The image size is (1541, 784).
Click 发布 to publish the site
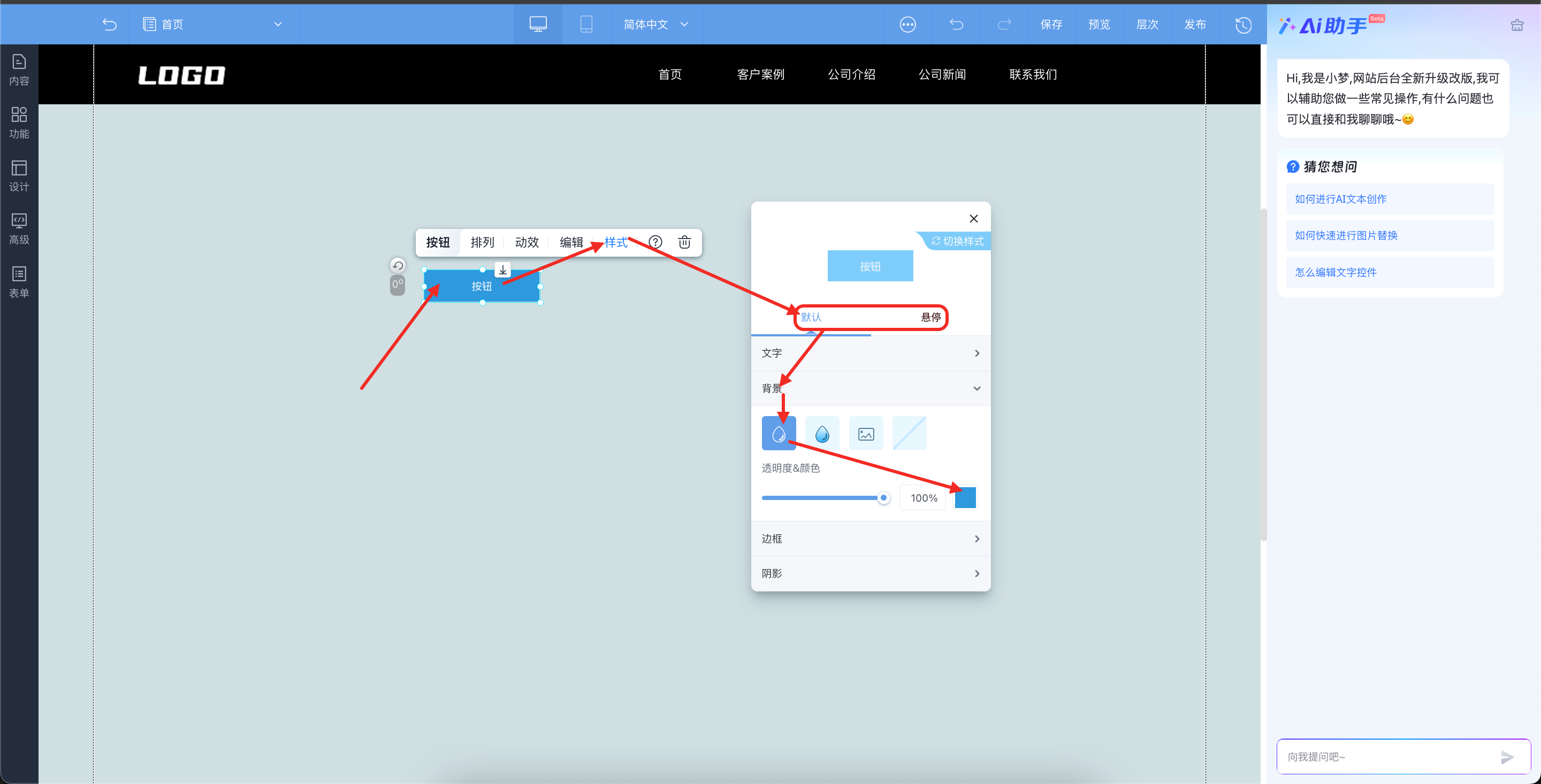(x=1195, y=25)
